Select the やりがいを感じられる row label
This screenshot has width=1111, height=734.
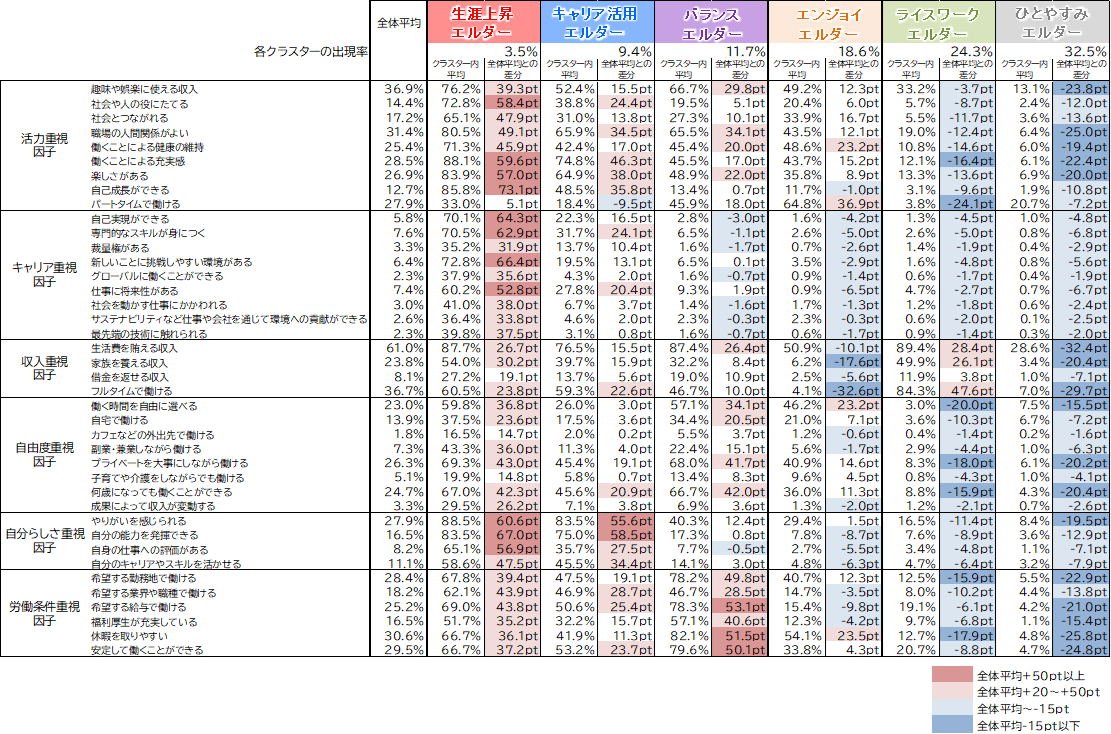click(x=139, y=521)
